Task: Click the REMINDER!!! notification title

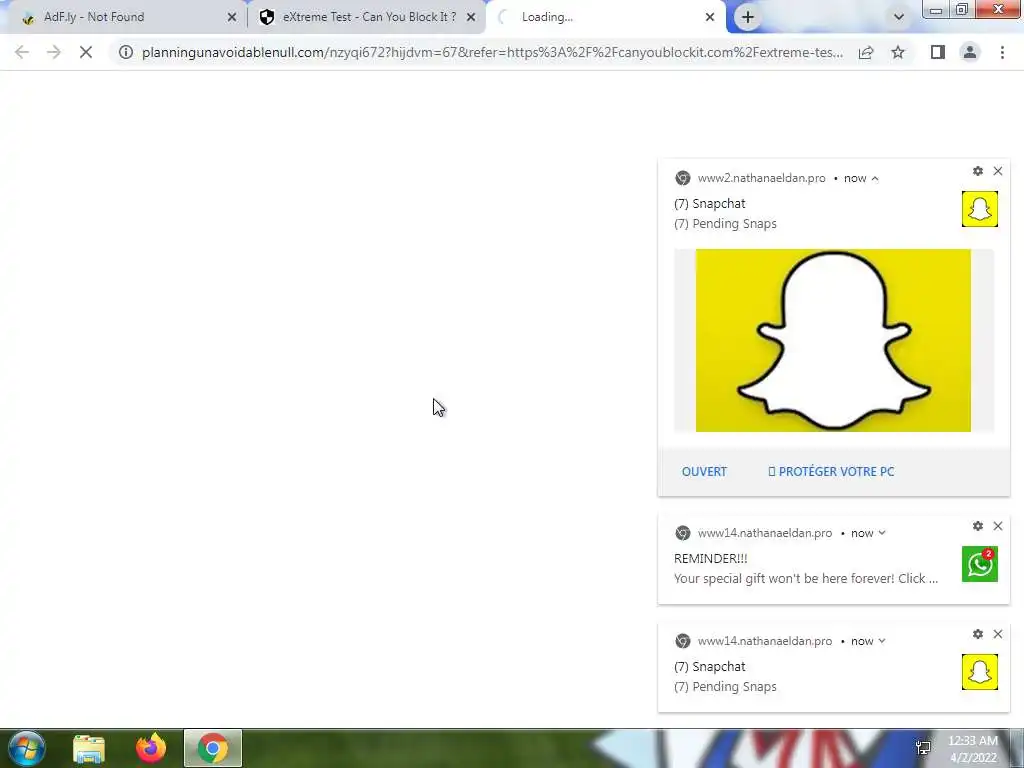Action: 711,559
